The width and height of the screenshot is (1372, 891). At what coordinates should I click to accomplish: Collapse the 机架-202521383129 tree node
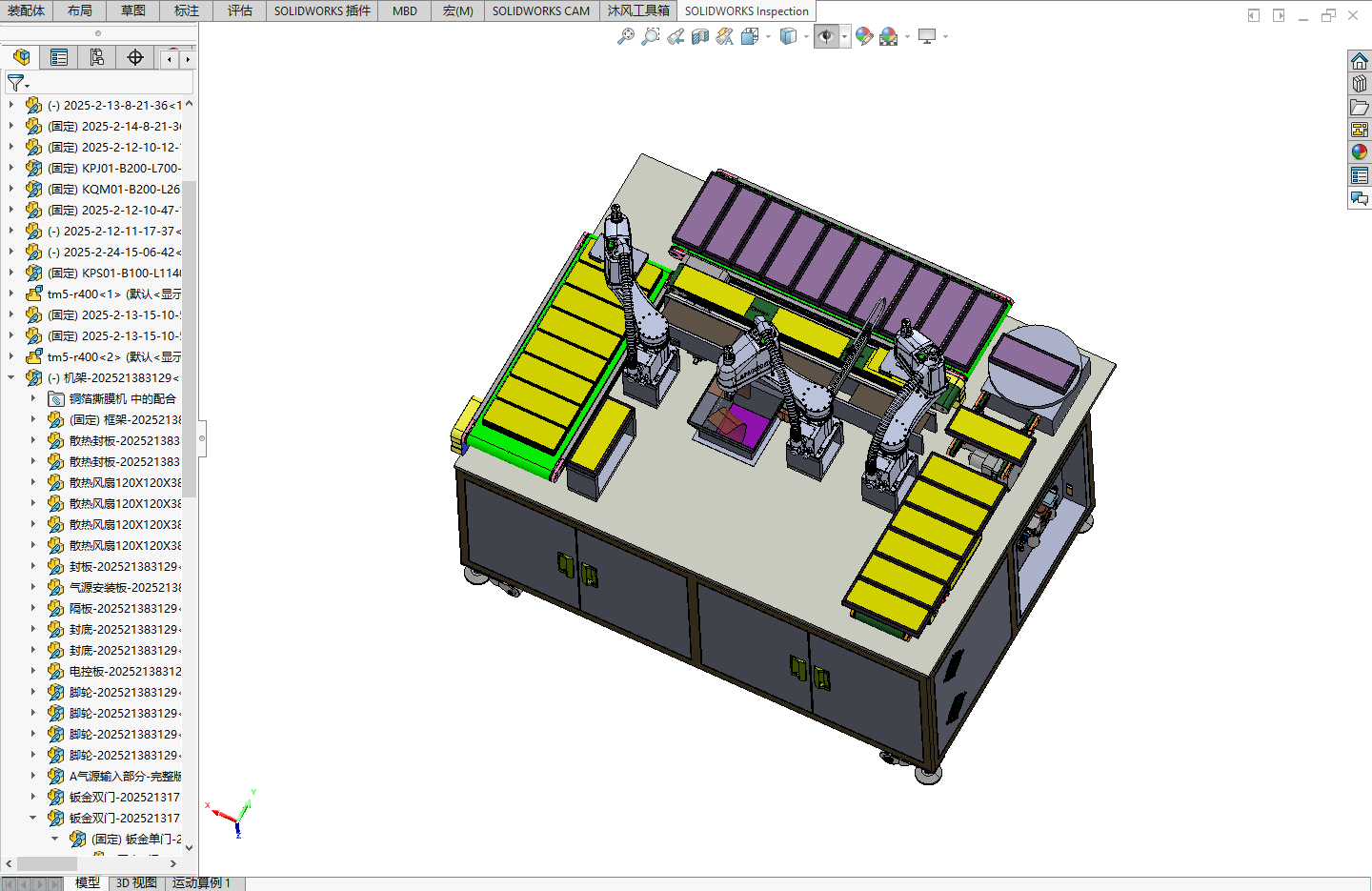tap(11, 377)
